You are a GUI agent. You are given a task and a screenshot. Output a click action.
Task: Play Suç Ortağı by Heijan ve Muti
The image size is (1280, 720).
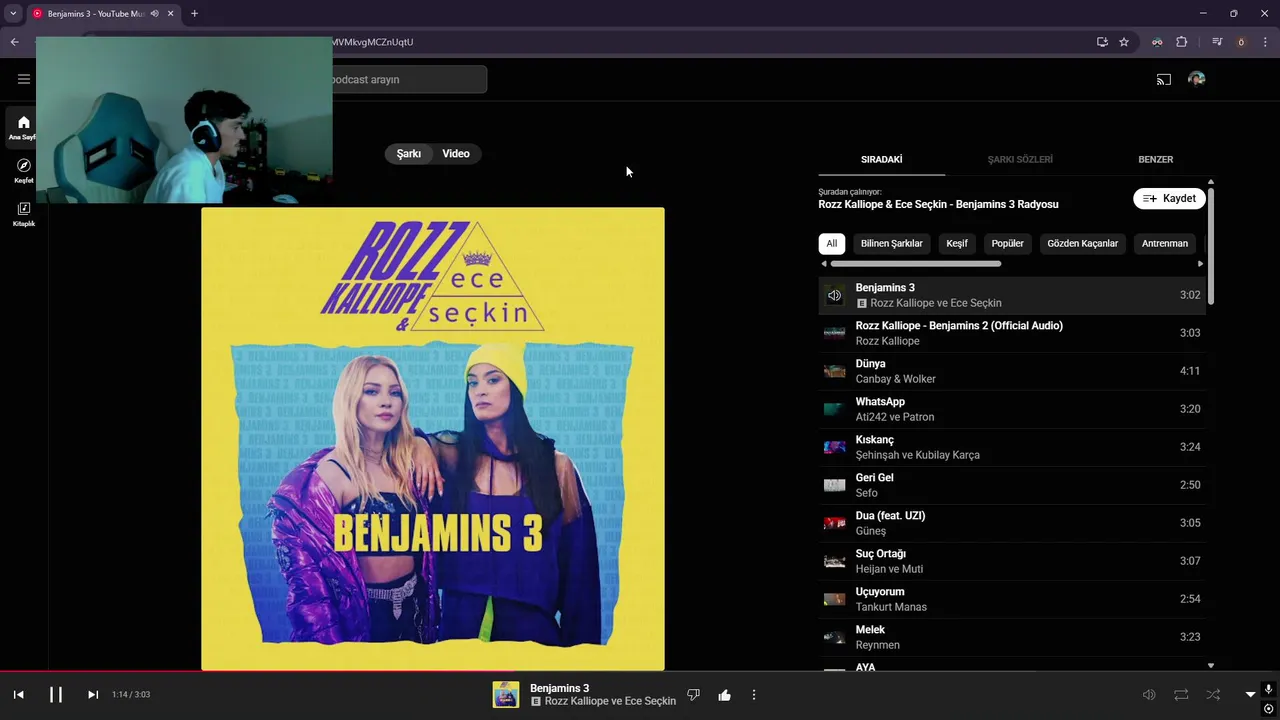coord(1012,561)
